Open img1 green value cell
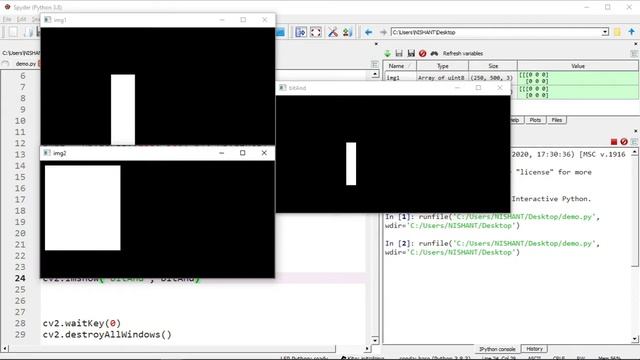The image size is (640, 360). 578,78
